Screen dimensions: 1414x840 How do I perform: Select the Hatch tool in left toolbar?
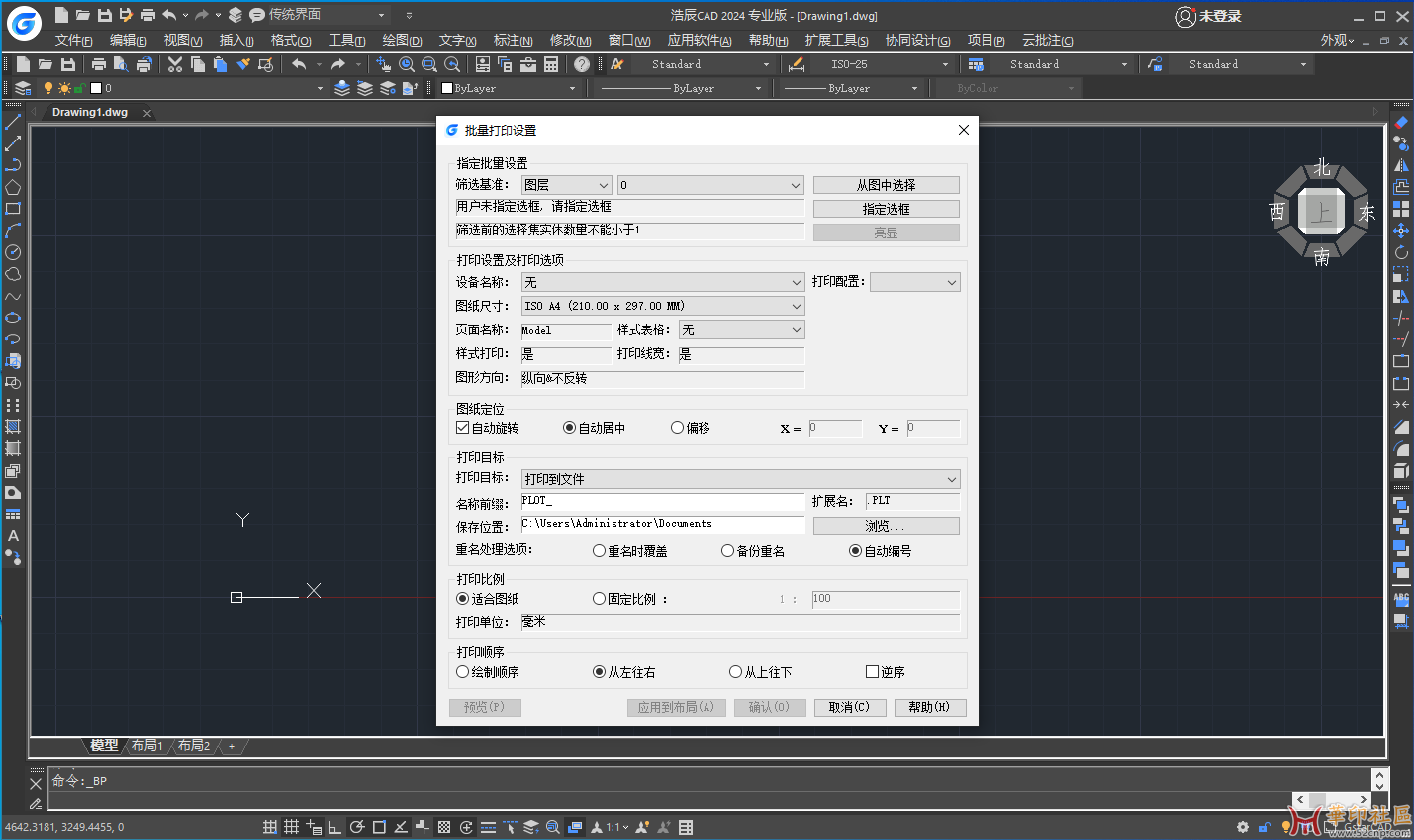[13, 426]
